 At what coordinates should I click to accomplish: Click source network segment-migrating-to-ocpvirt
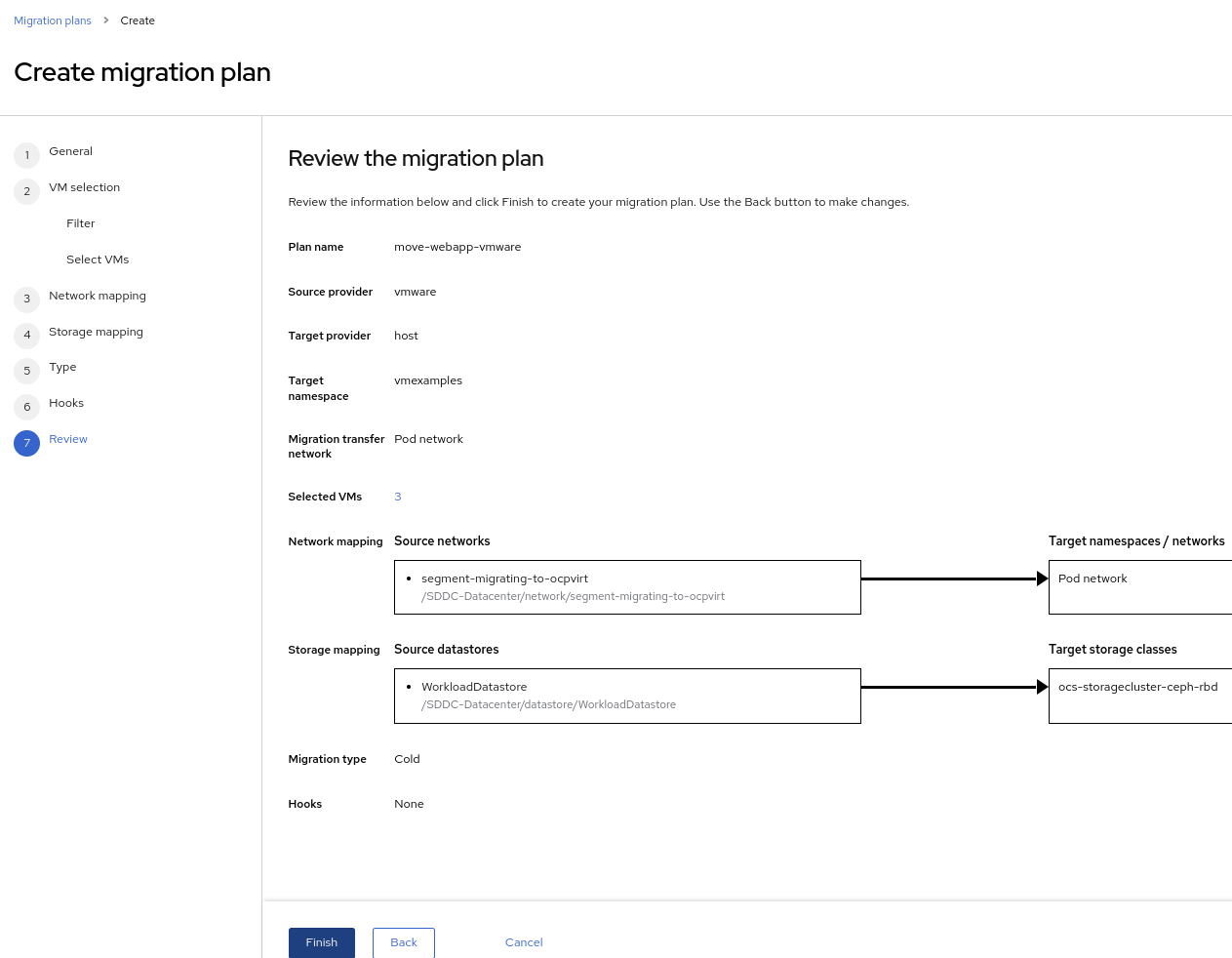[x=504, y=579]
